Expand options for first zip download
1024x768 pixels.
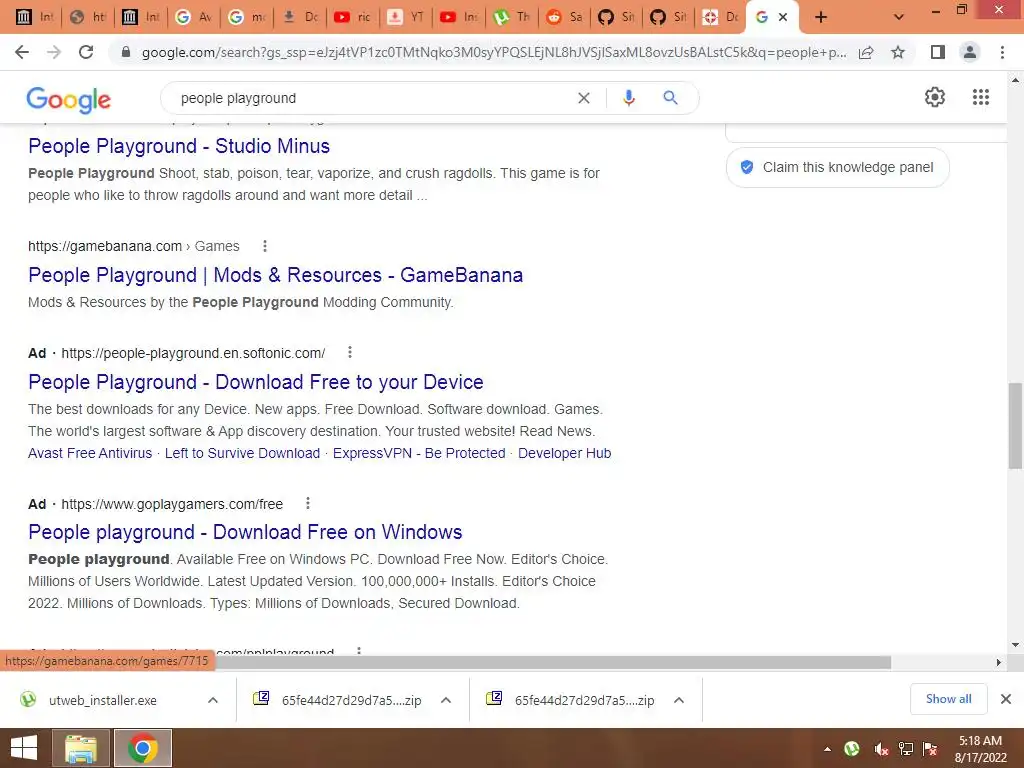pyautogui.click(x=446, y=700)
